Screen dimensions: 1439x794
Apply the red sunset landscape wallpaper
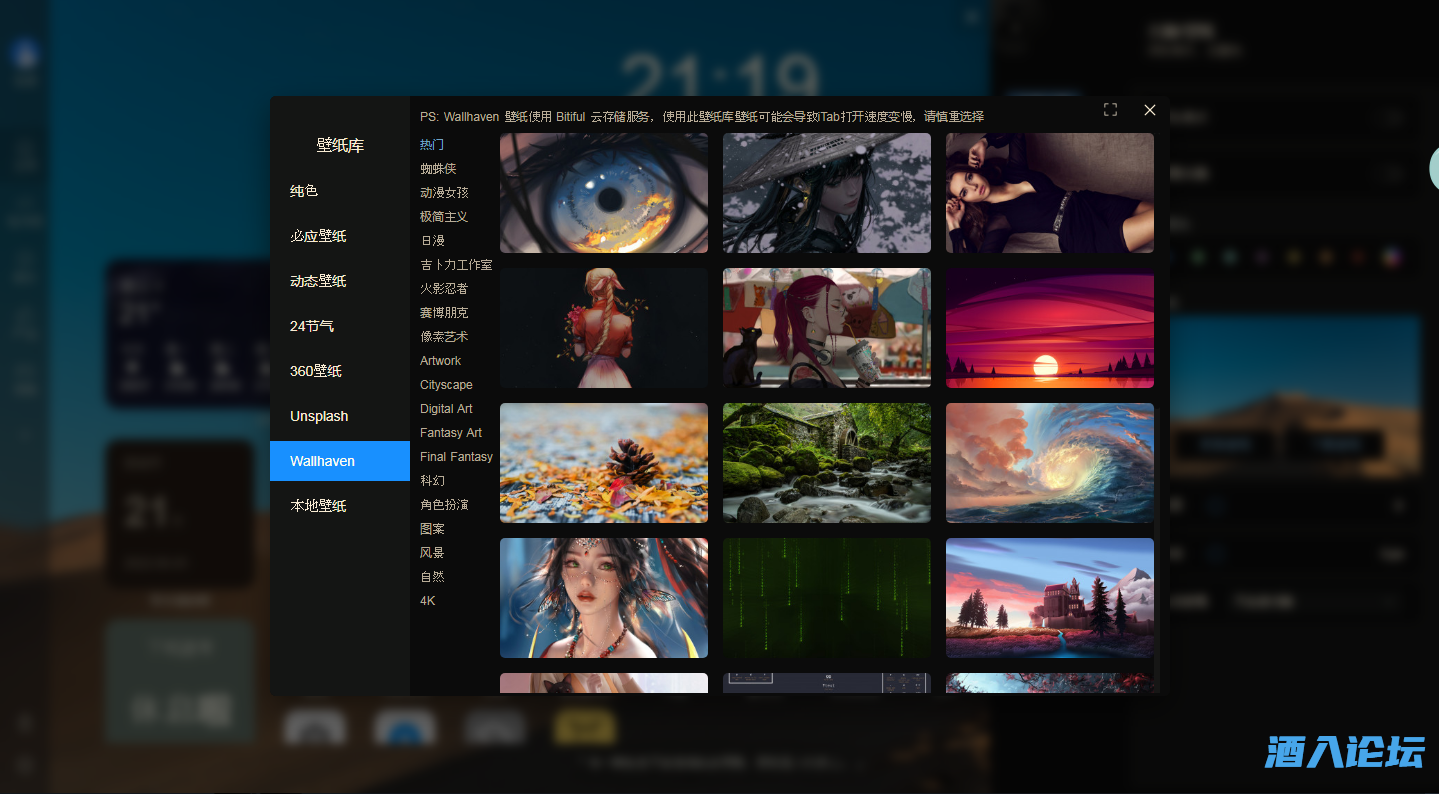pyautogui.click(x=1050, y=328)
